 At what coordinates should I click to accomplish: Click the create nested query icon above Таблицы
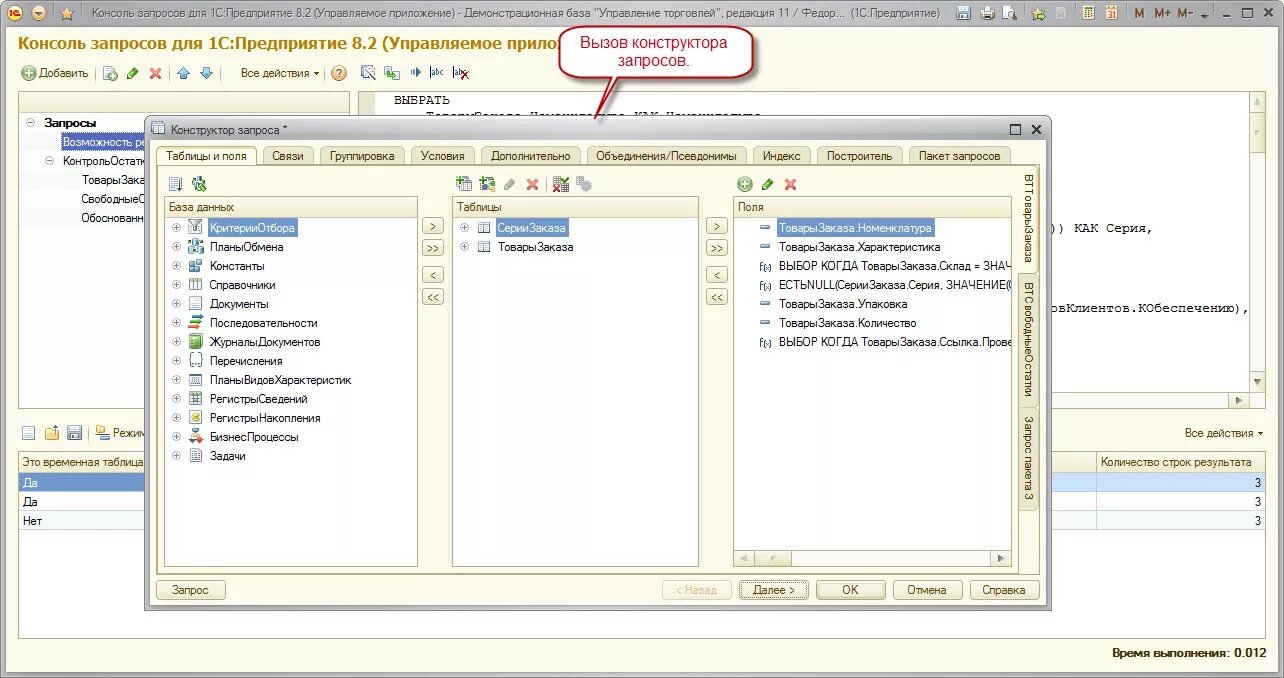click(463, 184)
